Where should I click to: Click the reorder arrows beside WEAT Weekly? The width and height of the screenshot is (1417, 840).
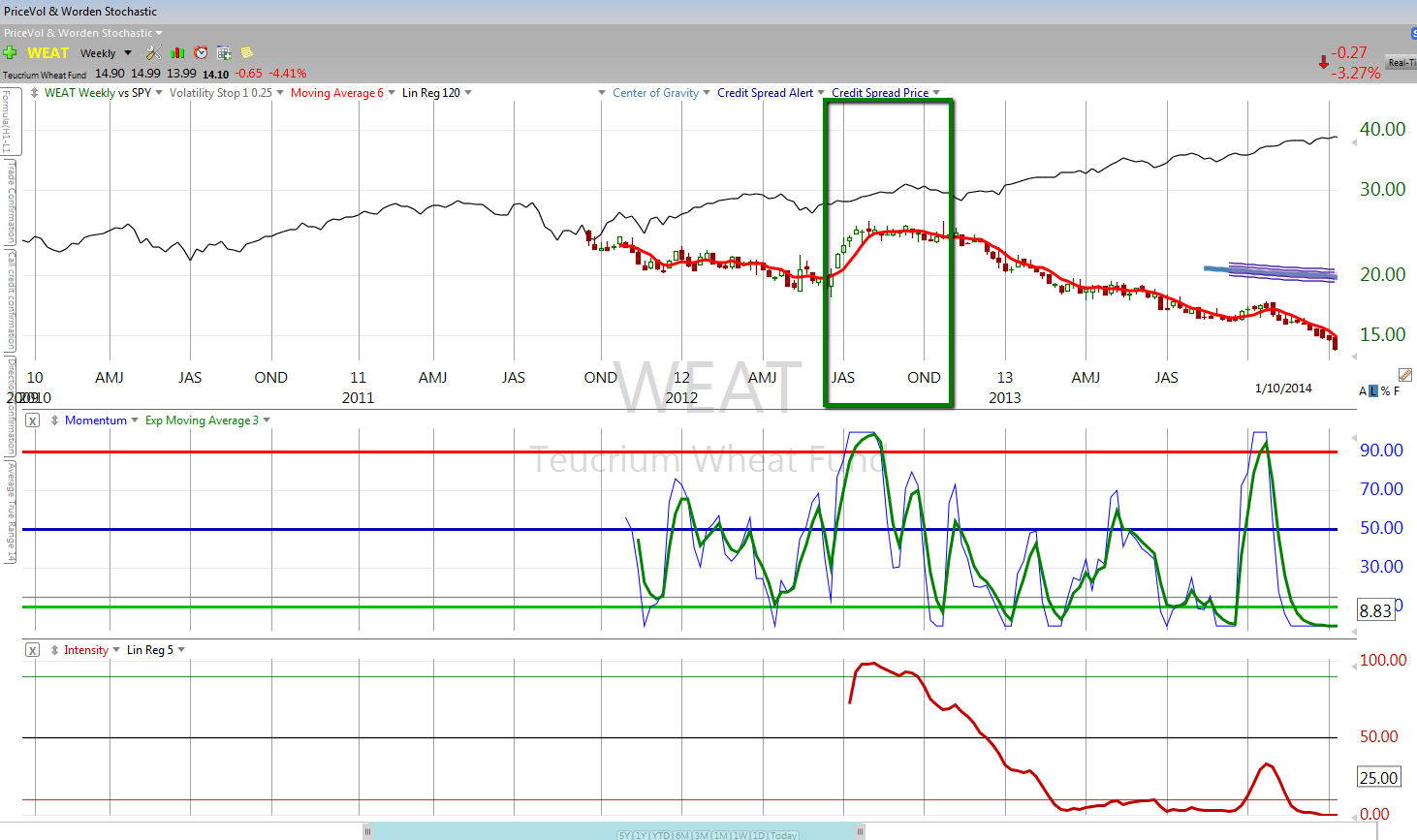pyautogui.click(x=35, y=93)
